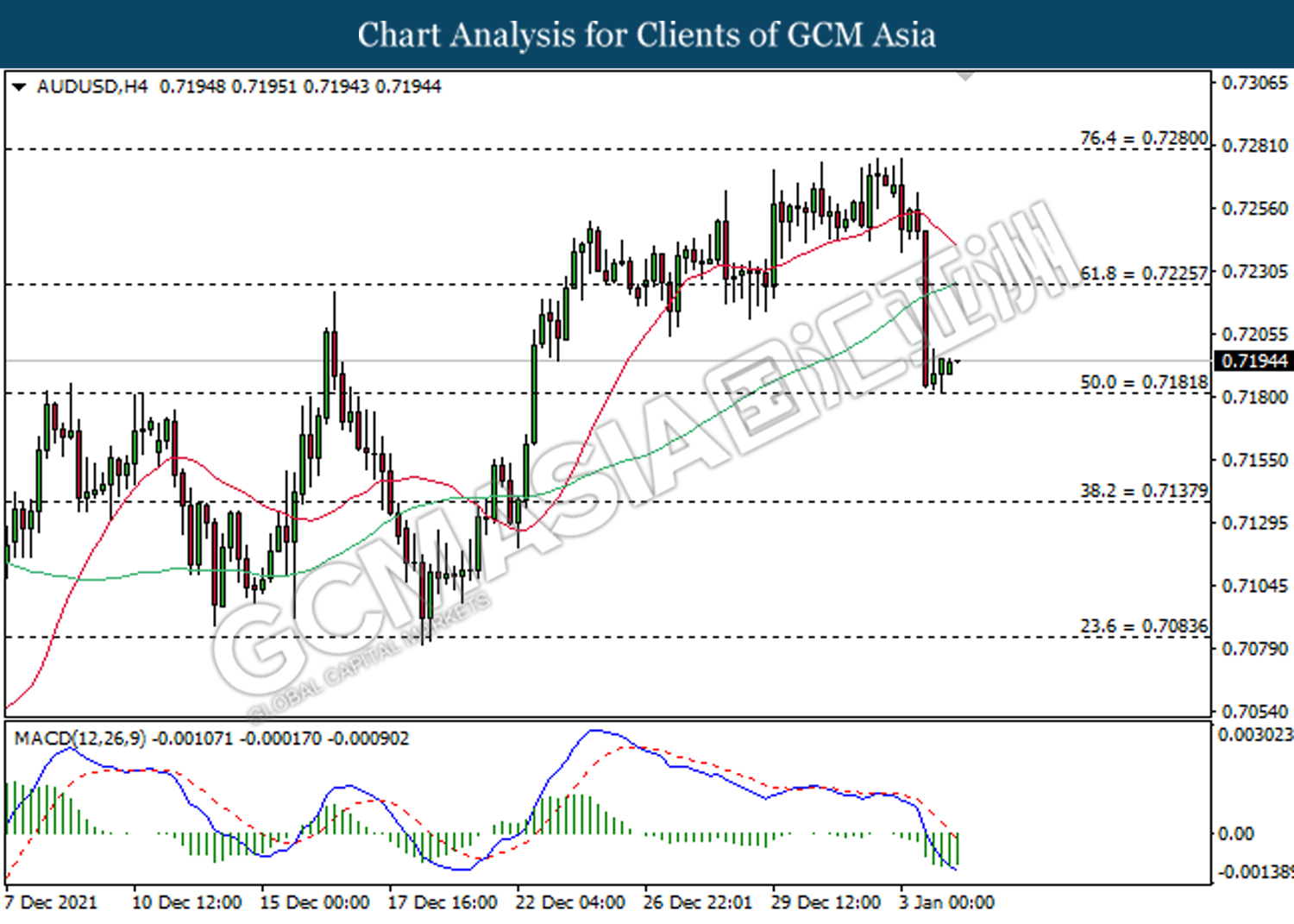This screenshot has height=924, width=1294.
Task: Click the 26 Dec 22:01 time axis label
Action: pos(697,902)
